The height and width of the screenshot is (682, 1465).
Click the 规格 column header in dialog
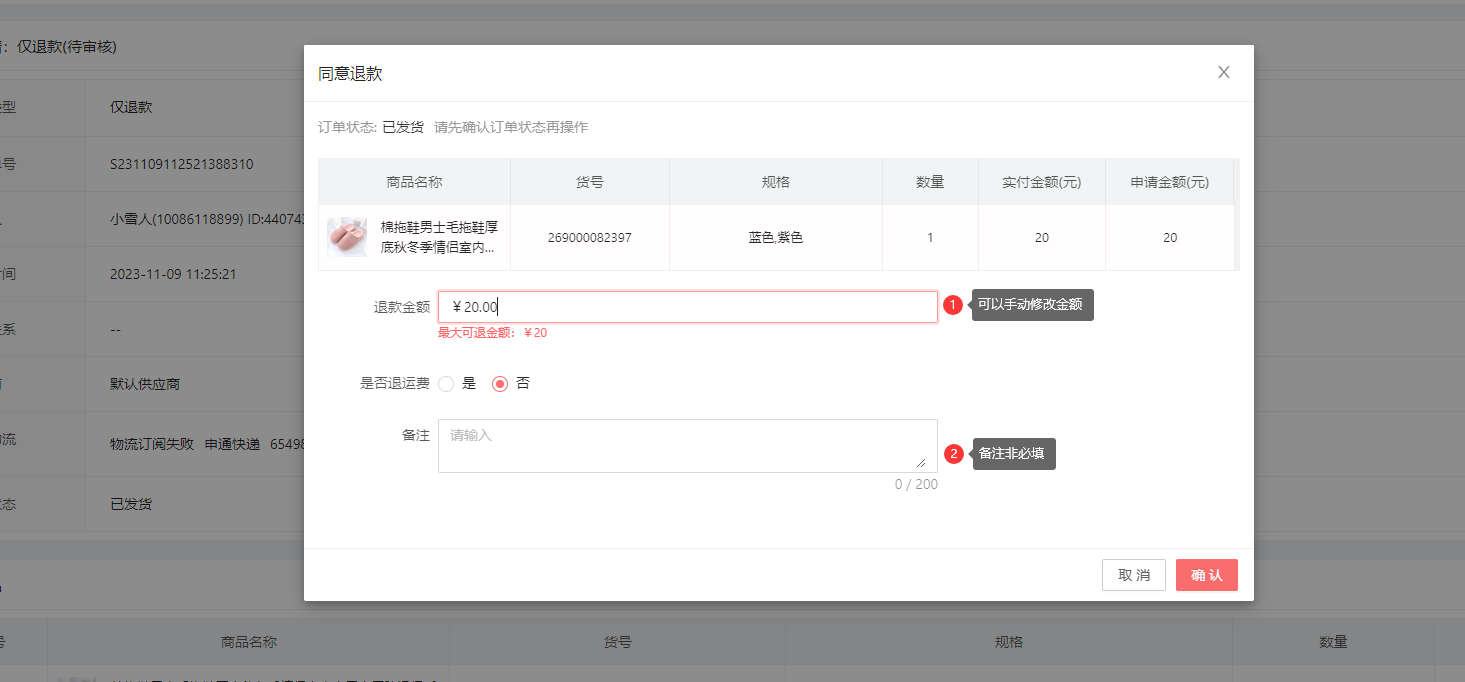pos(775,182)
